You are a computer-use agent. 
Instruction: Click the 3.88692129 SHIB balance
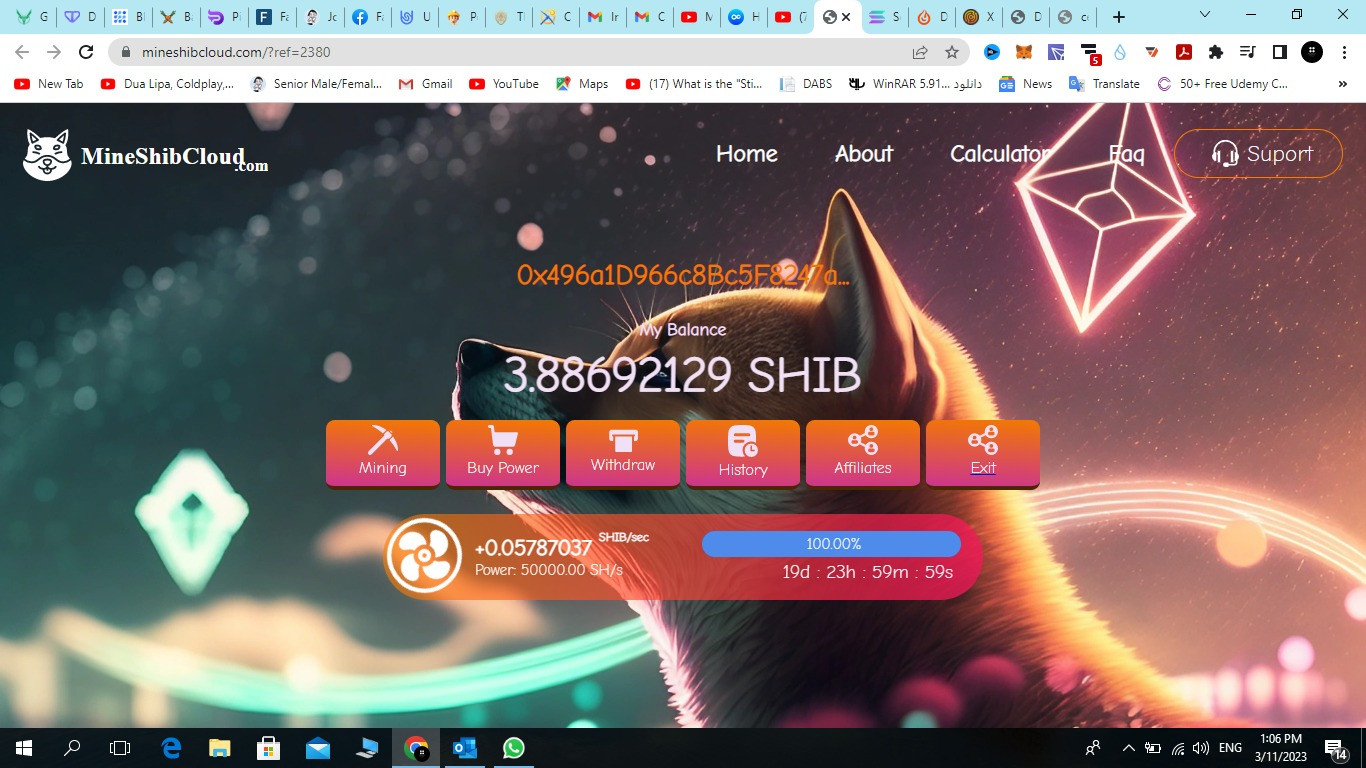[682, 376]
